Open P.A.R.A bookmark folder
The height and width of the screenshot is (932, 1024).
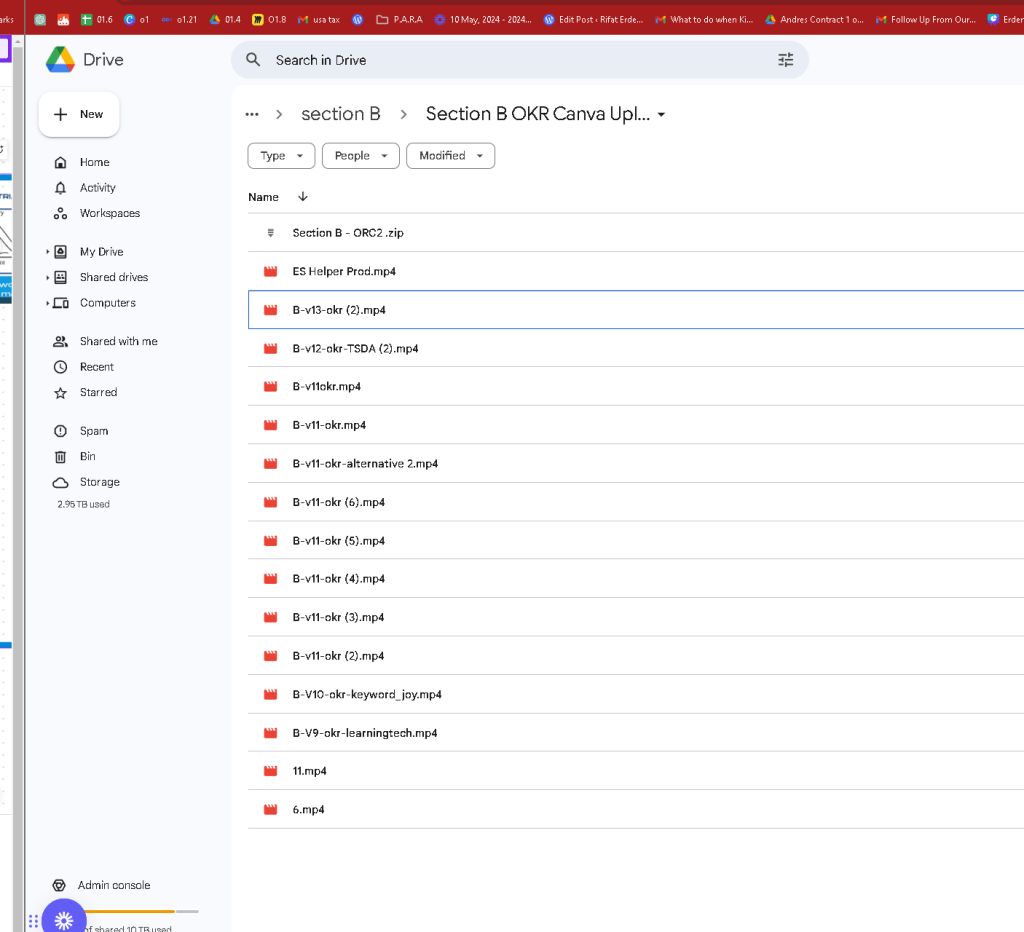coord(400,20)
